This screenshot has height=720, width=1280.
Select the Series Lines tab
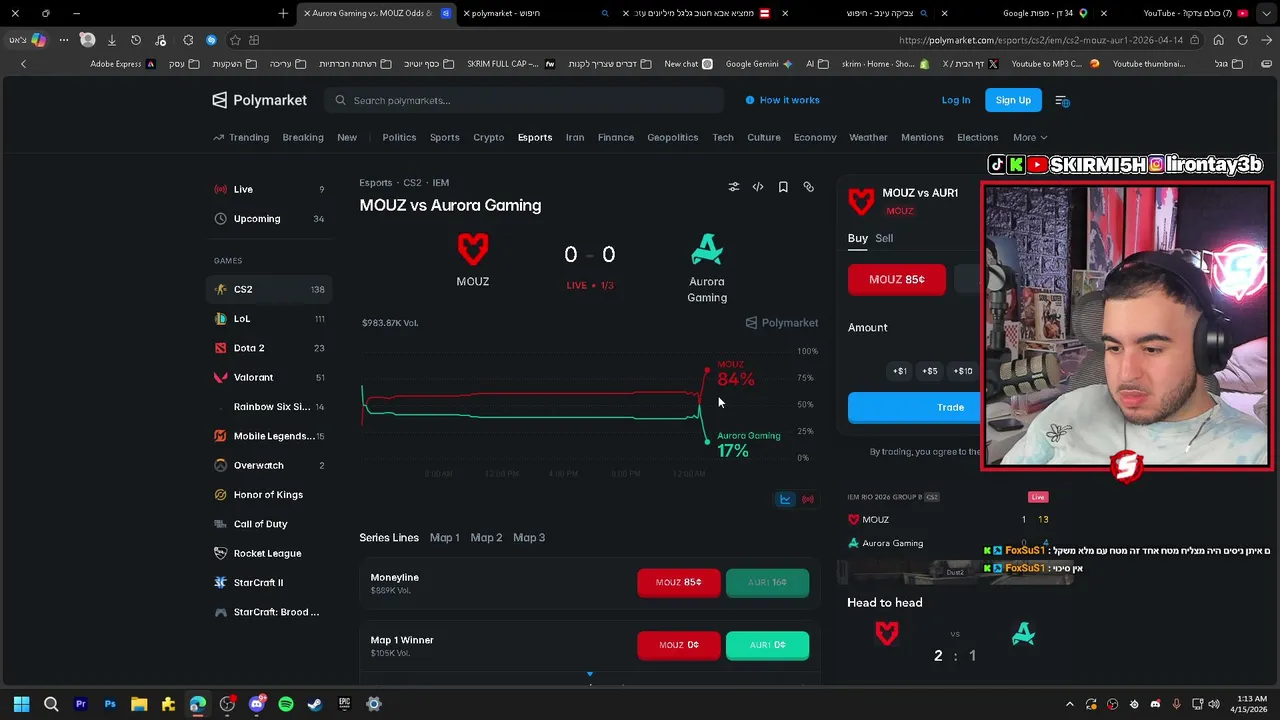pyautogui.click(x=389, y=538)
